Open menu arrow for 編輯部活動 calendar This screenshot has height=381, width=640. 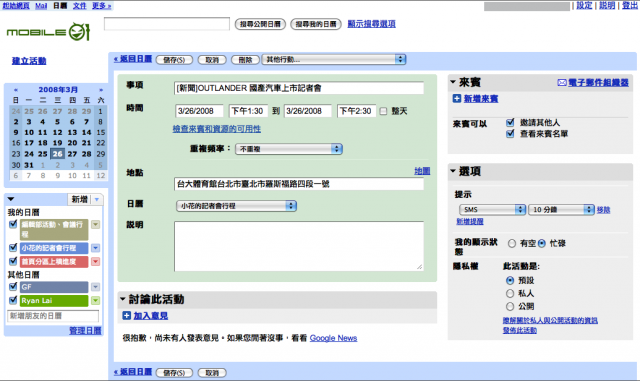(96, 225)
